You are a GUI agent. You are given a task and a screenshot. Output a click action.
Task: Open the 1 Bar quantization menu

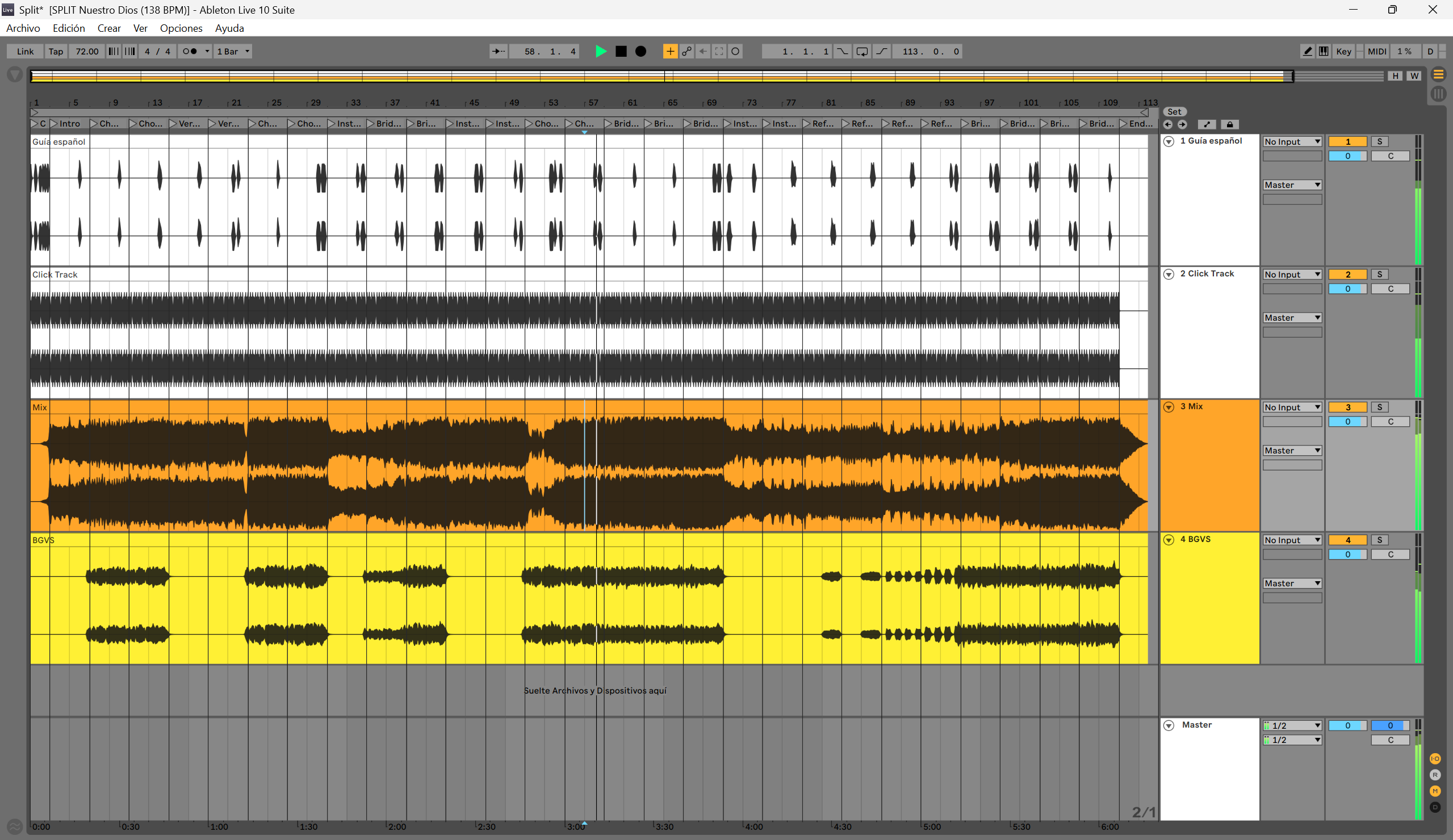[x=233, y=51]
